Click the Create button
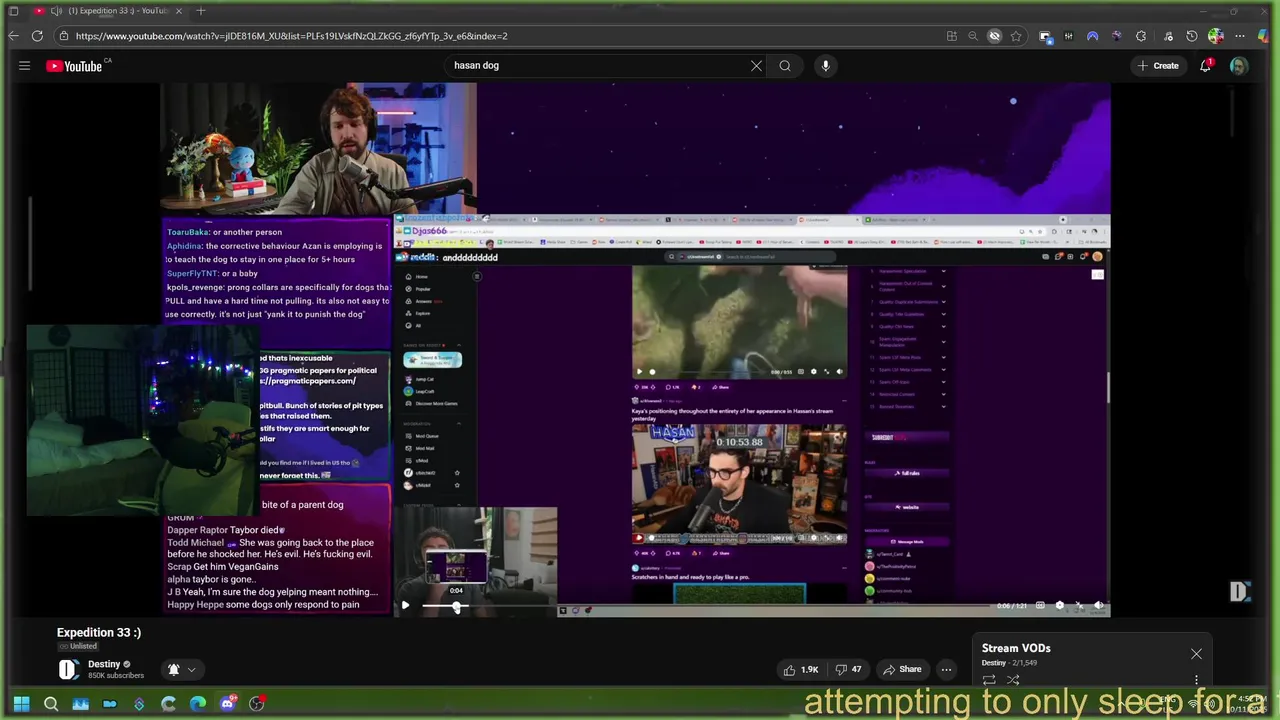The image size is (1280, 720). coord(1158,66)
